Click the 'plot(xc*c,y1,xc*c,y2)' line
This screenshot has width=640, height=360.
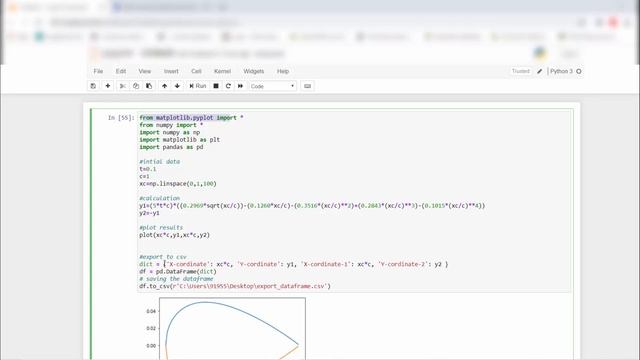pyautogui.click(x=174, y=235)
